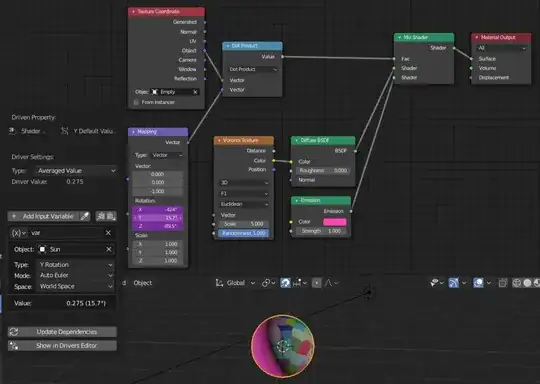Open the Voronoi F1 feature dropdown

[x=244, y=194]
